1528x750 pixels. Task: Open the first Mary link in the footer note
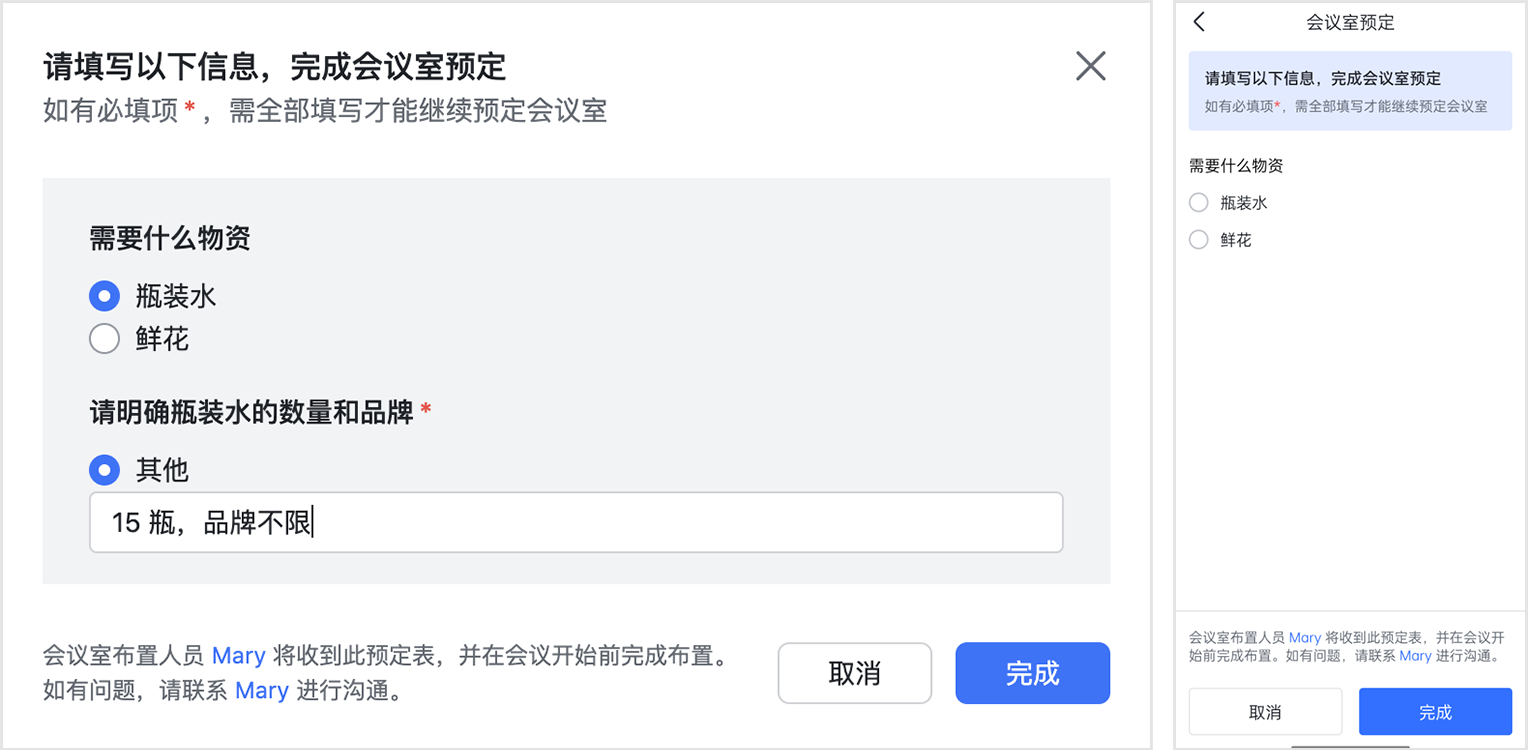(239, 655)
